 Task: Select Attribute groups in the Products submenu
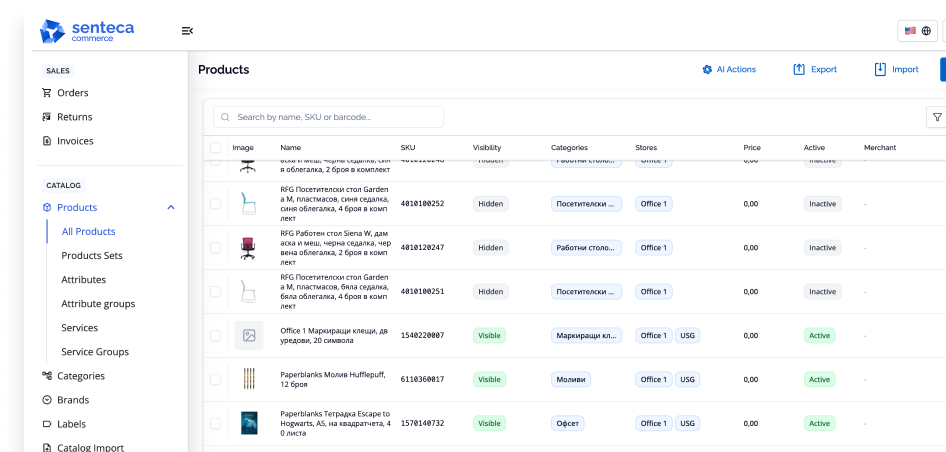coord(98,304)
